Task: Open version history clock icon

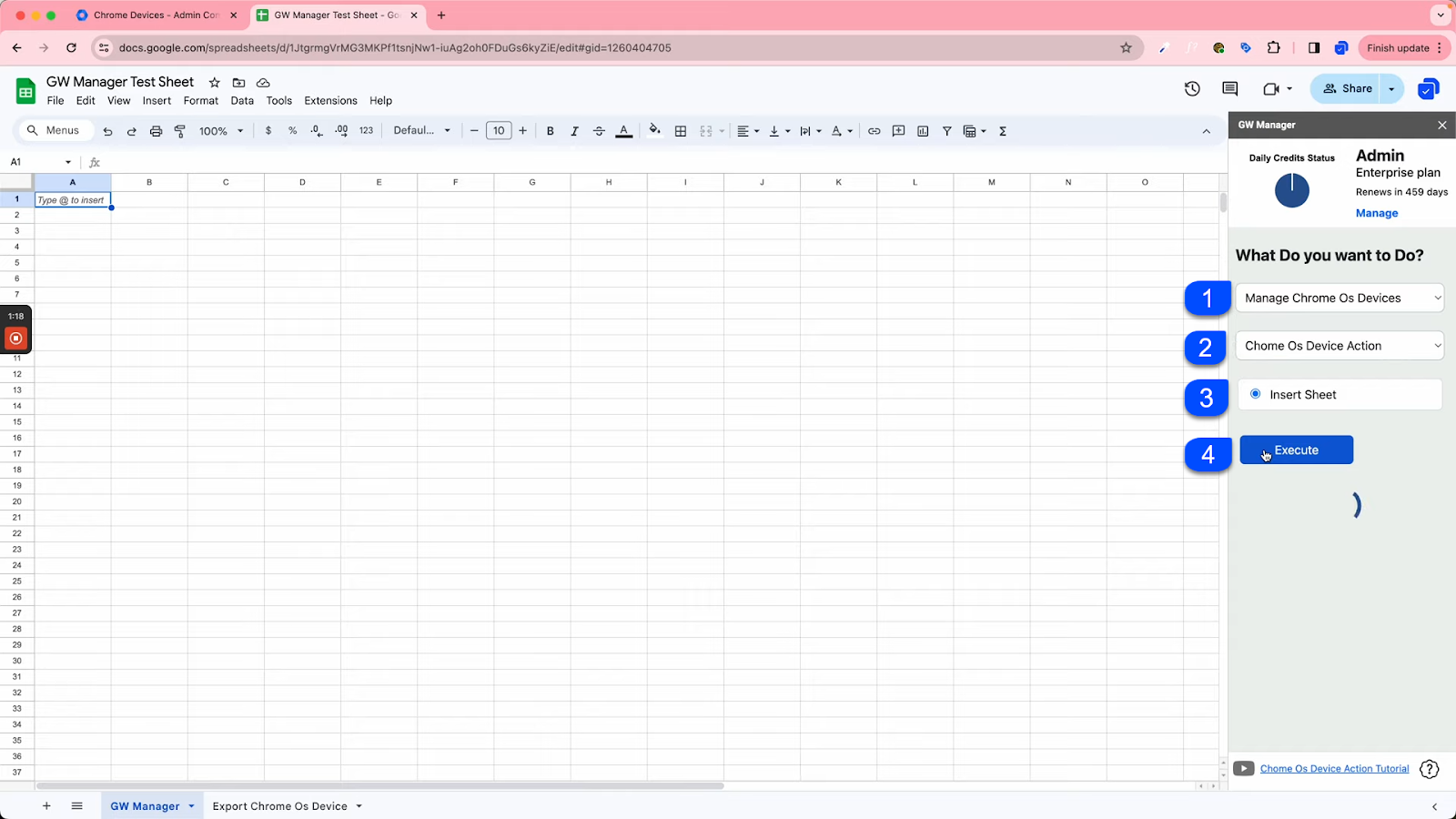Action: pyautogui.click(x=1192, y=88)
